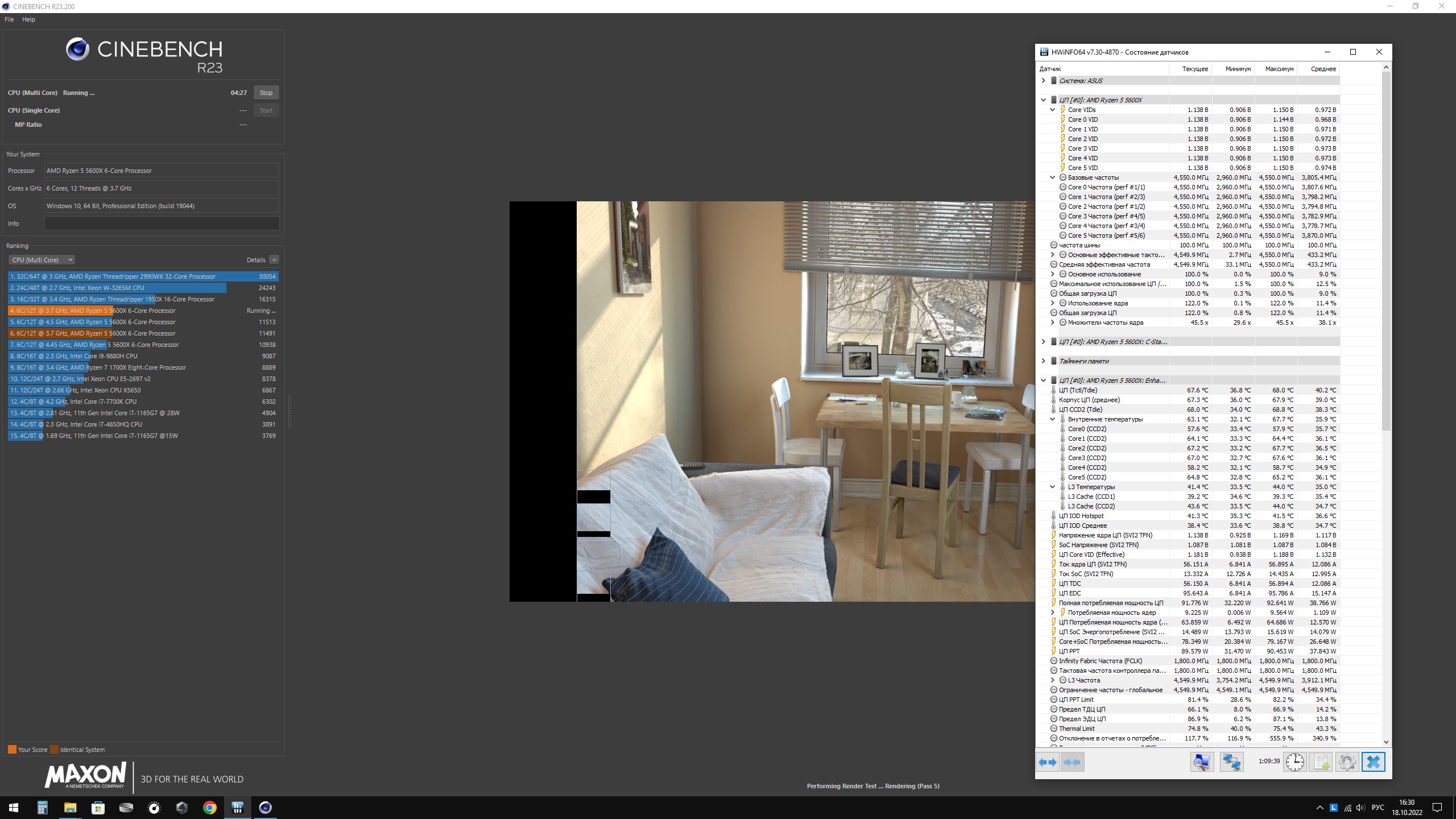Start logging with spreadsheet plus icon
Image resolution: width=1456 pixels, height=819 pixels.
coord(1321,762)
